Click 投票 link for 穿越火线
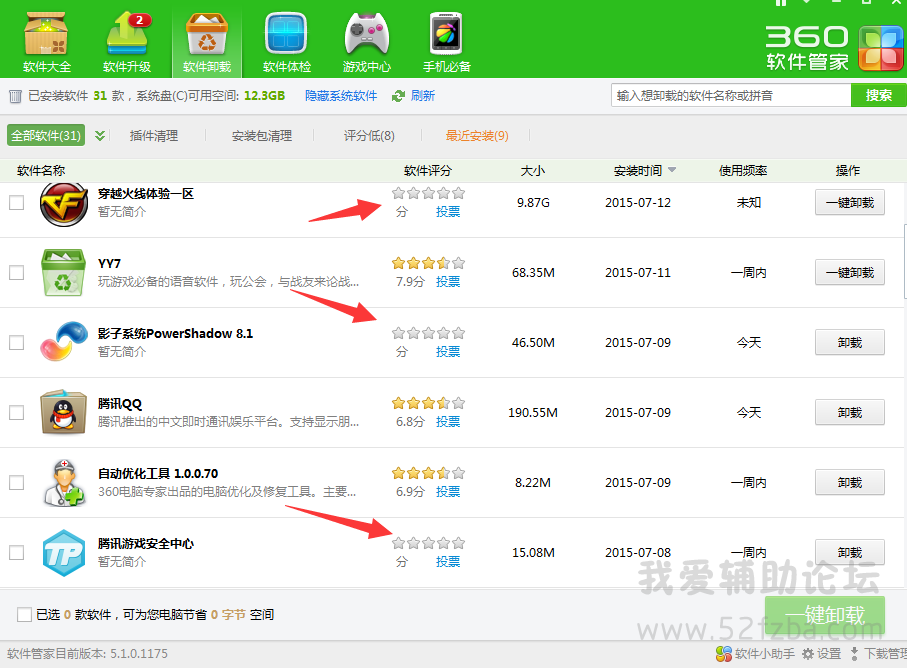The height and width of the screenshot is (668, 907). click(x=448, y=212)
